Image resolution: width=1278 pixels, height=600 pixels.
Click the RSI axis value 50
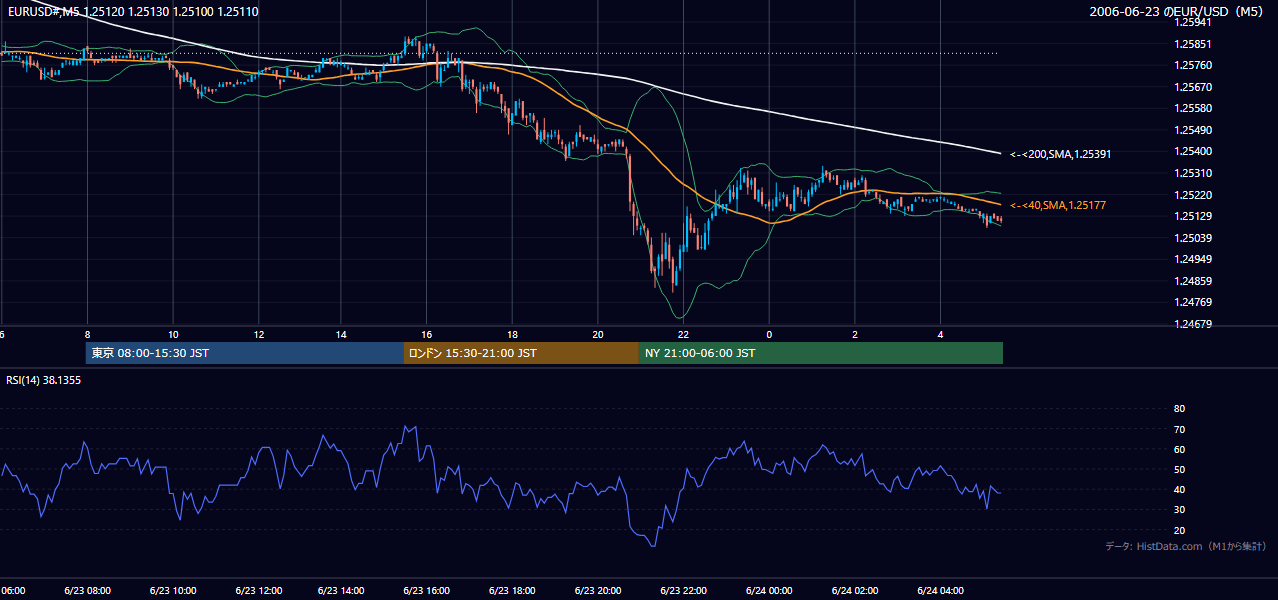click(x=1179, y=469)
